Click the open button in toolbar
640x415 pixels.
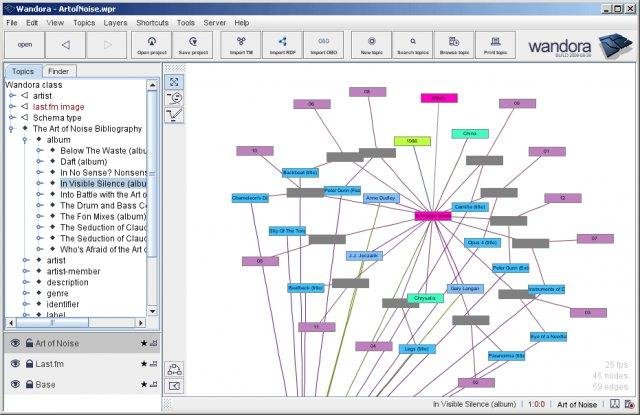coord(24,45)
